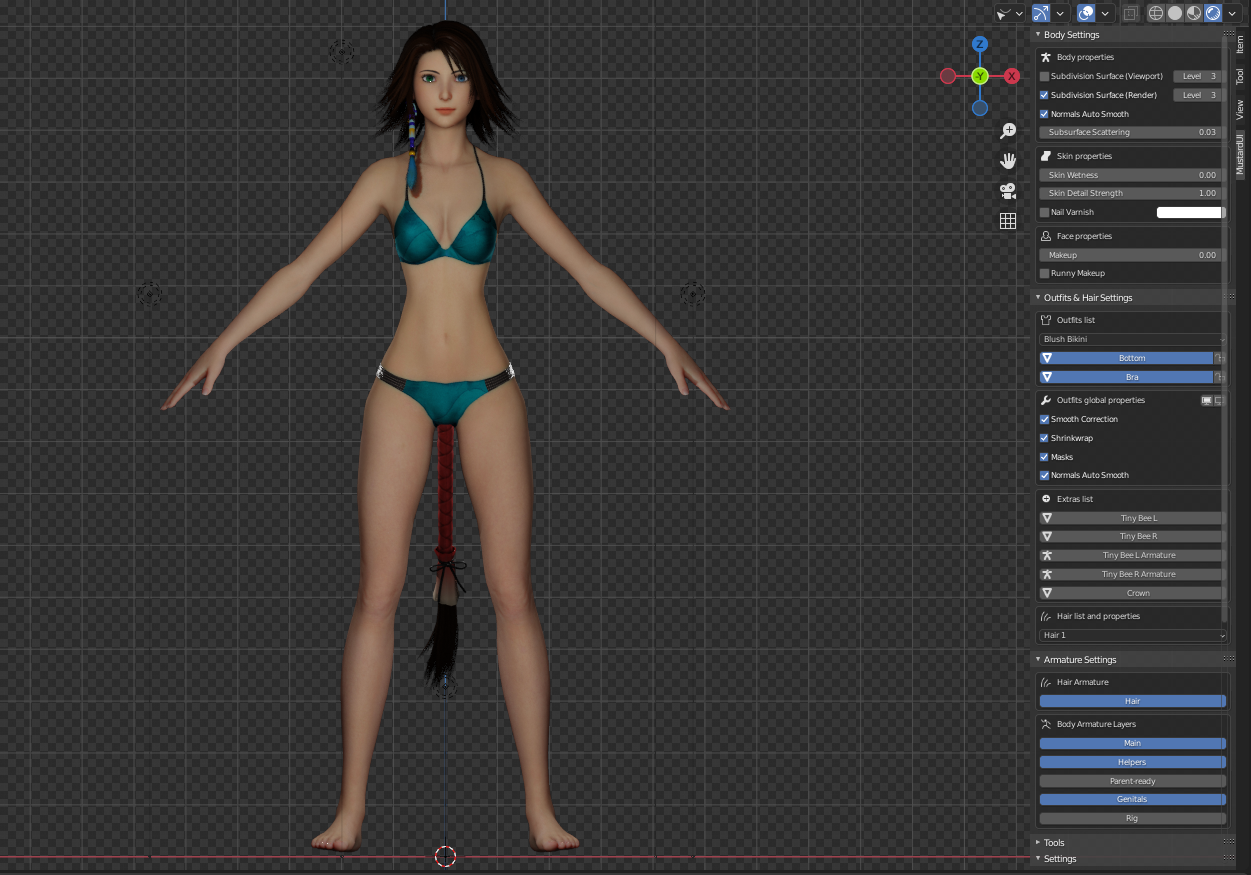The image size is (1251, 875).
Task: Toggle the Tiny Bee L Armature
Action: point(1133,555)
